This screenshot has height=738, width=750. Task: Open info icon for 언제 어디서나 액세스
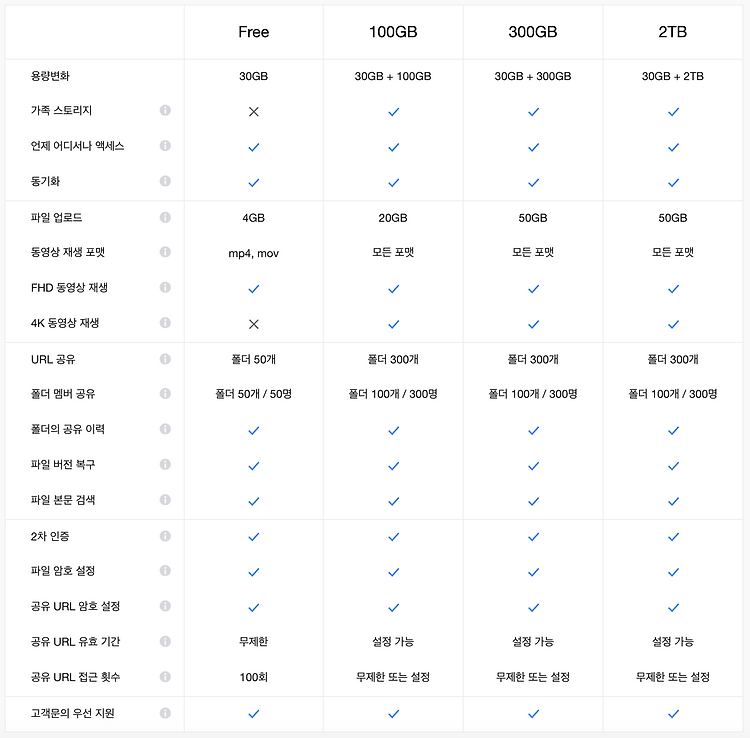coord(165,145)
